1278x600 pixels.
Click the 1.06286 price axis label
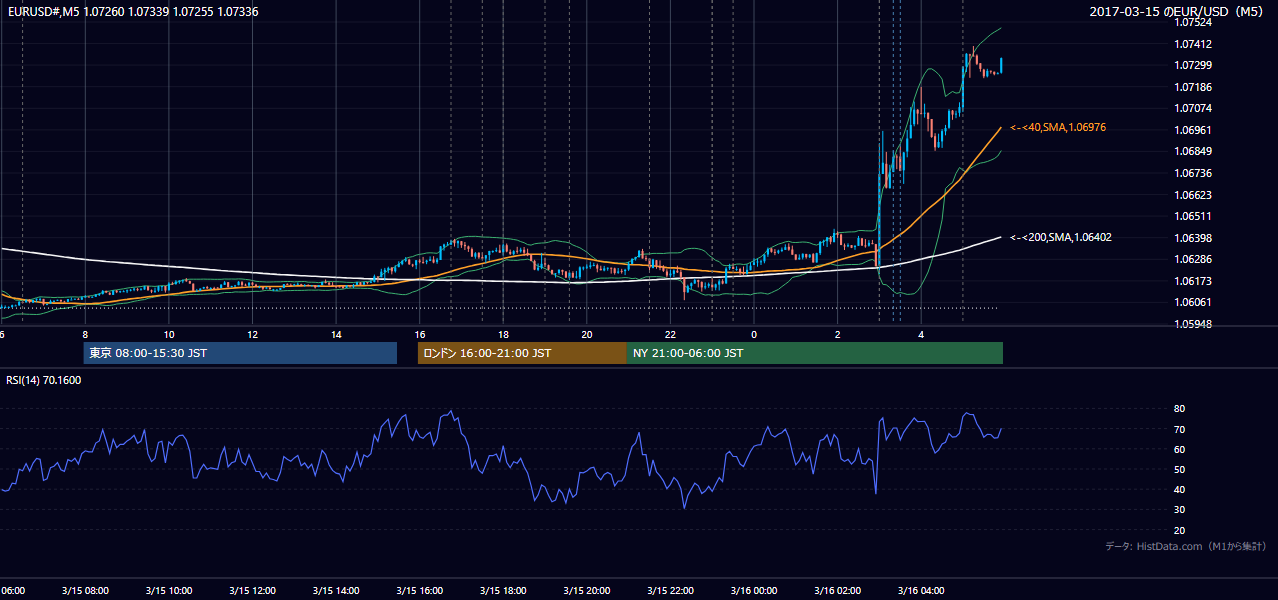click(1194, 259)
